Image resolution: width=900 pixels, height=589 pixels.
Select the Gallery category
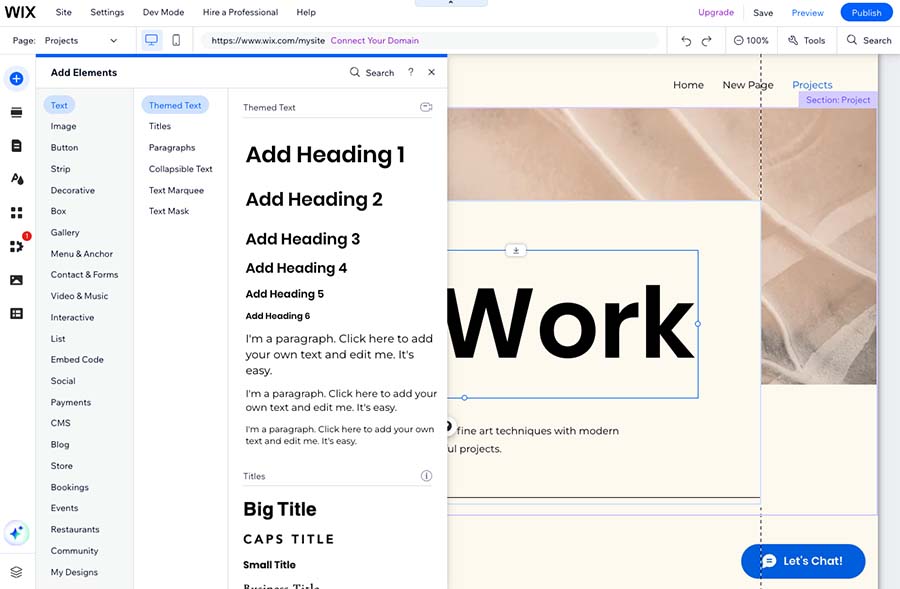click(x=65, y=232)
